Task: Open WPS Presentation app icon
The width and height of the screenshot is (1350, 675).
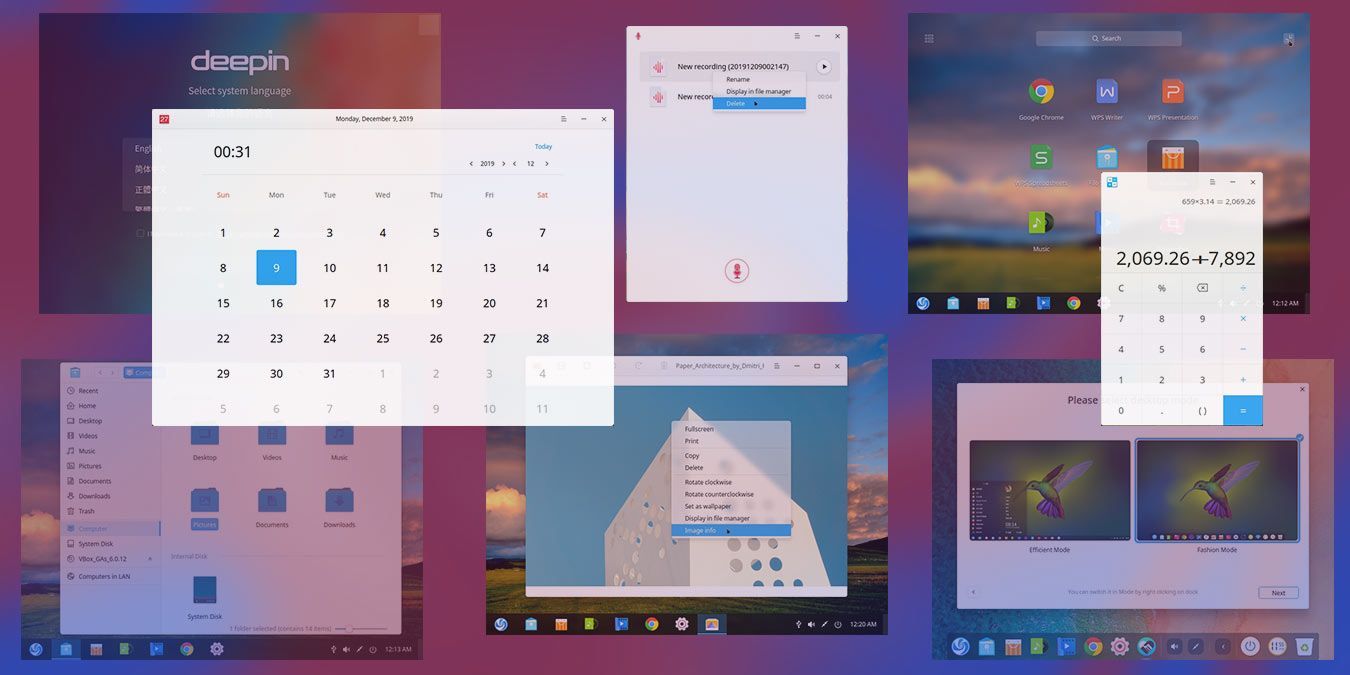Action: click(1172, 93)
